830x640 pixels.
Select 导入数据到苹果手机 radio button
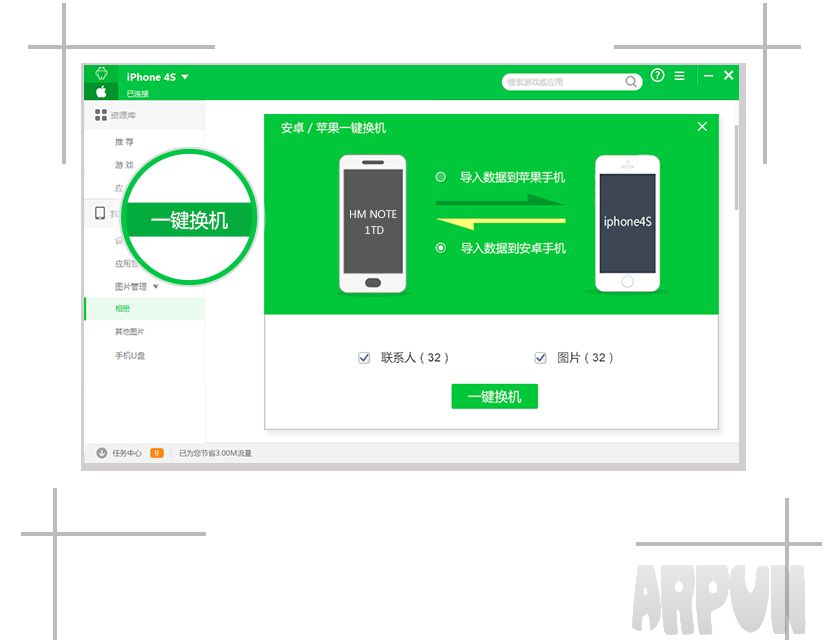[x=441, y=177]
